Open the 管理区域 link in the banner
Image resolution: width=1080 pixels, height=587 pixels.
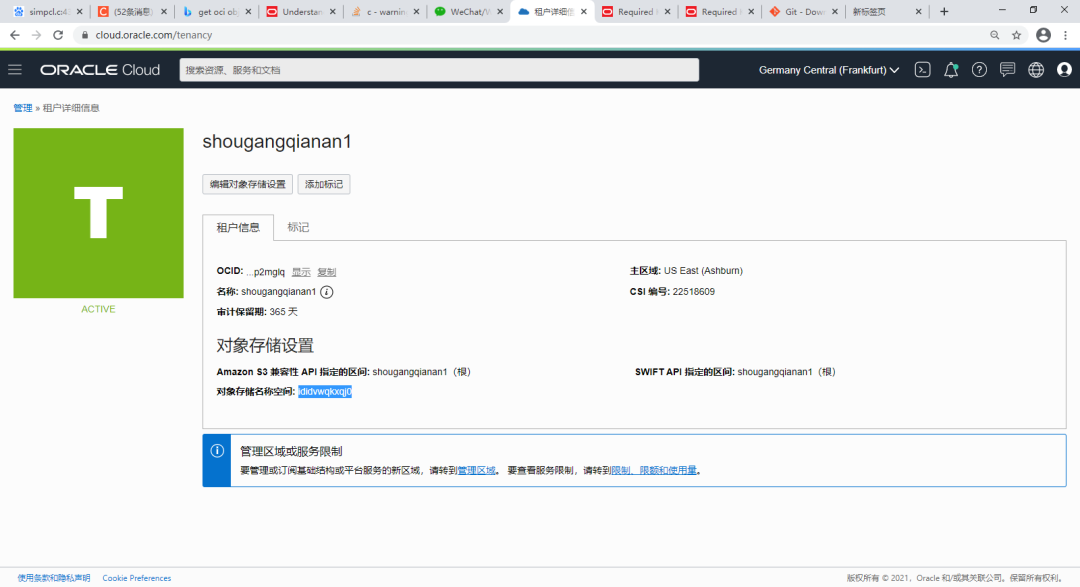coord(477,471)
